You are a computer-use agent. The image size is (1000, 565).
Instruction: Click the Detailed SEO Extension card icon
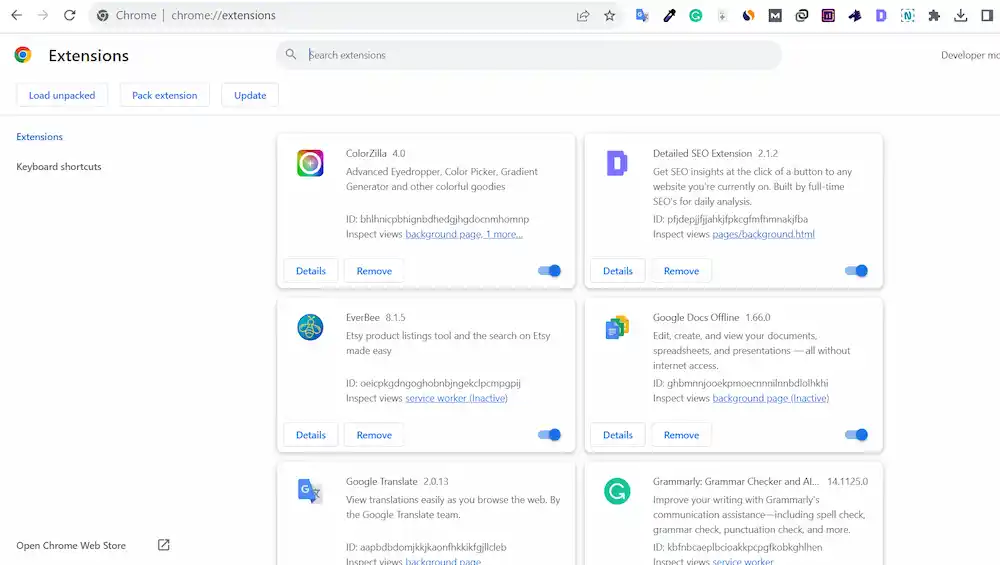617,163
